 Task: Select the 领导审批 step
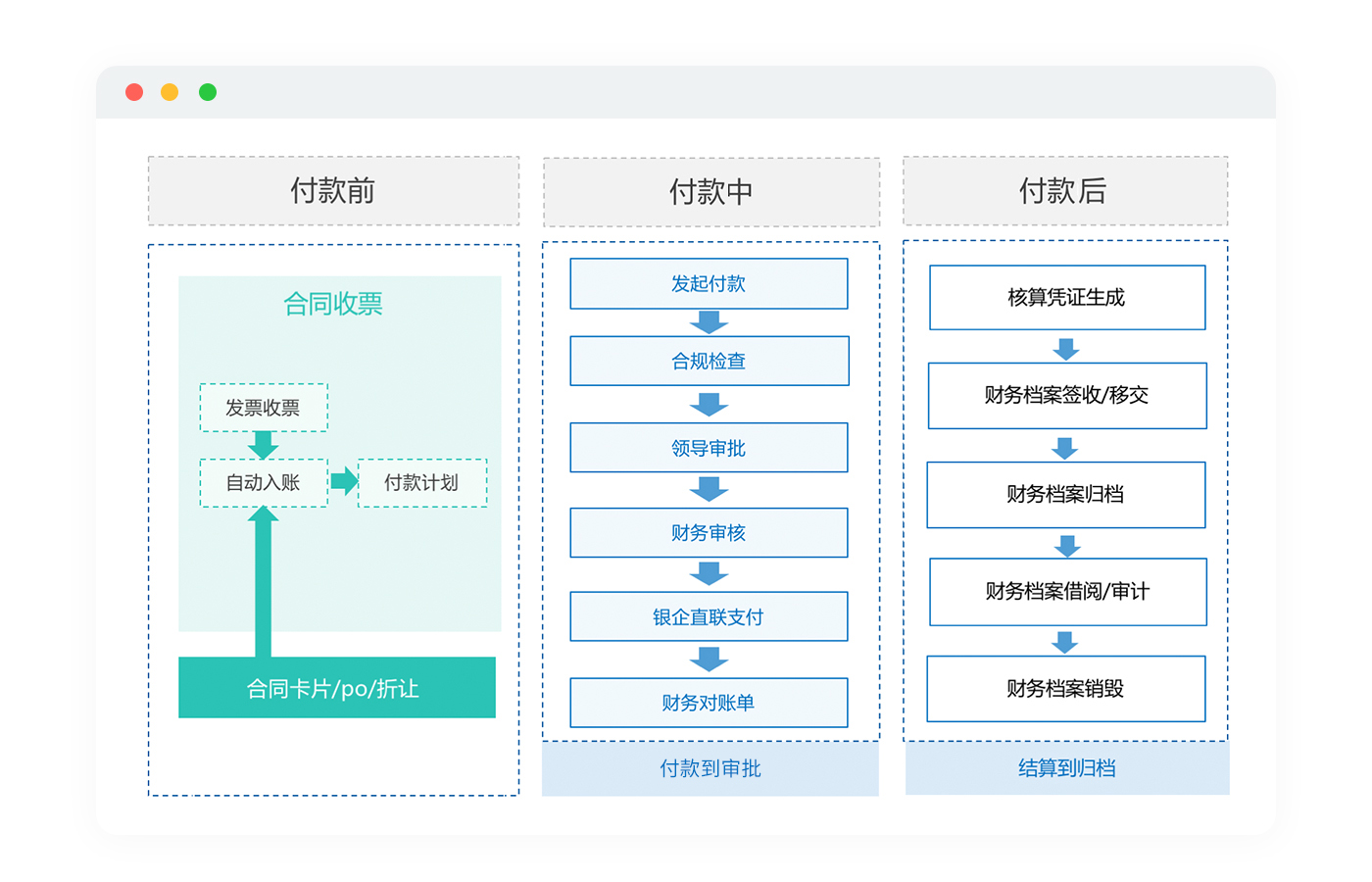point(709,448)
